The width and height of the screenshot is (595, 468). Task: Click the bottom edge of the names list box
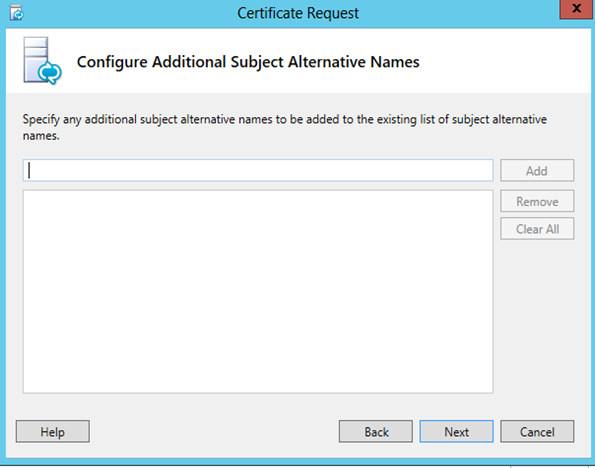[258, 392]
